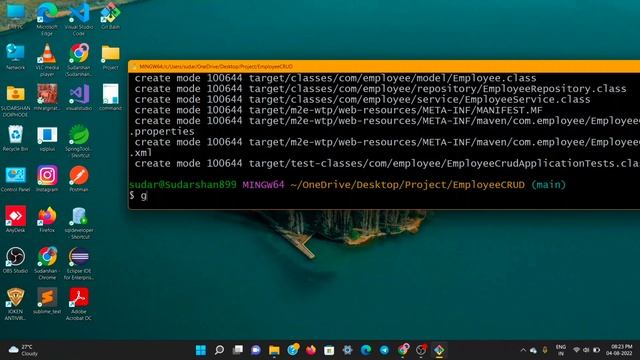Open Microsoft Edge from taskbar
The height and width of the screenshot is (360, 640).
366,350
